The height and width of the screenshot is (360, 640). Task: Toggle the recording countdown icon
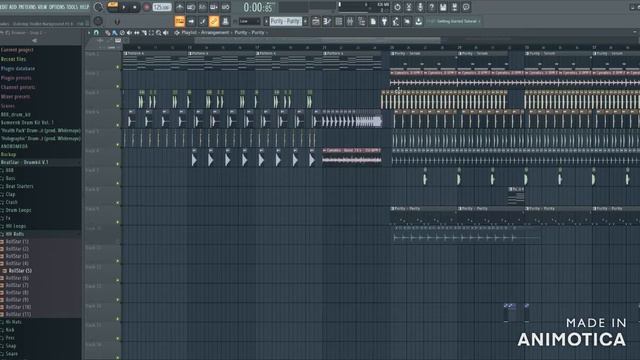(x=202, y=7)
